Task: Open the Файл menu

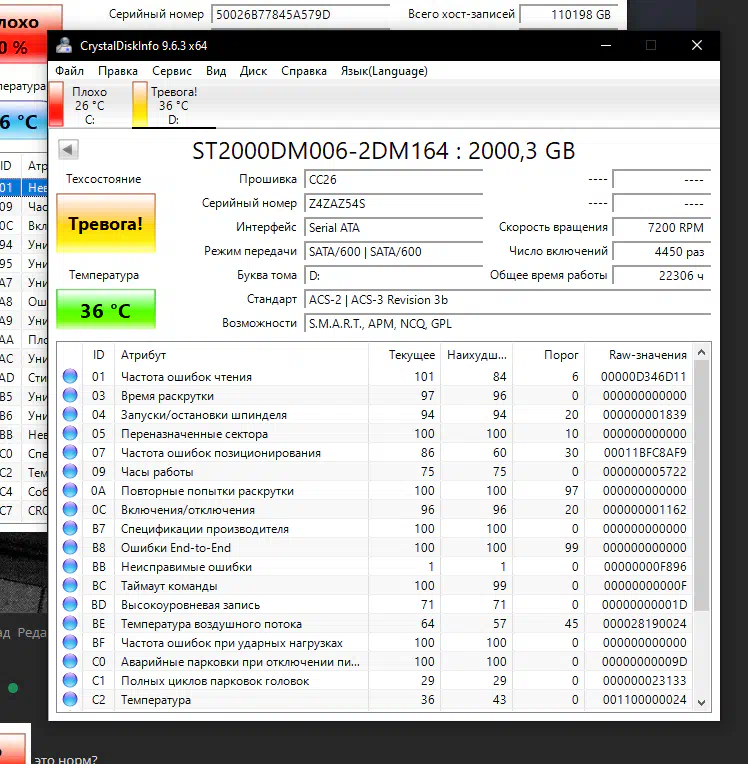Action: tap(69, 71)
